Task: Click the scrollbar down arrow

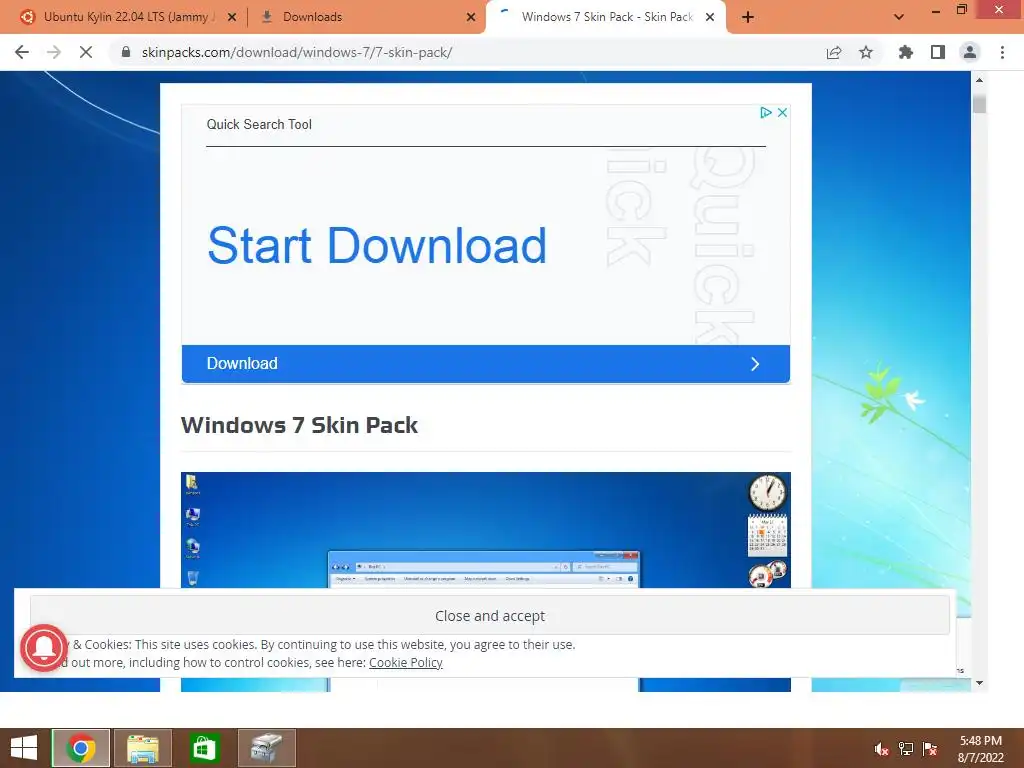Action: [x=979, y=683]
